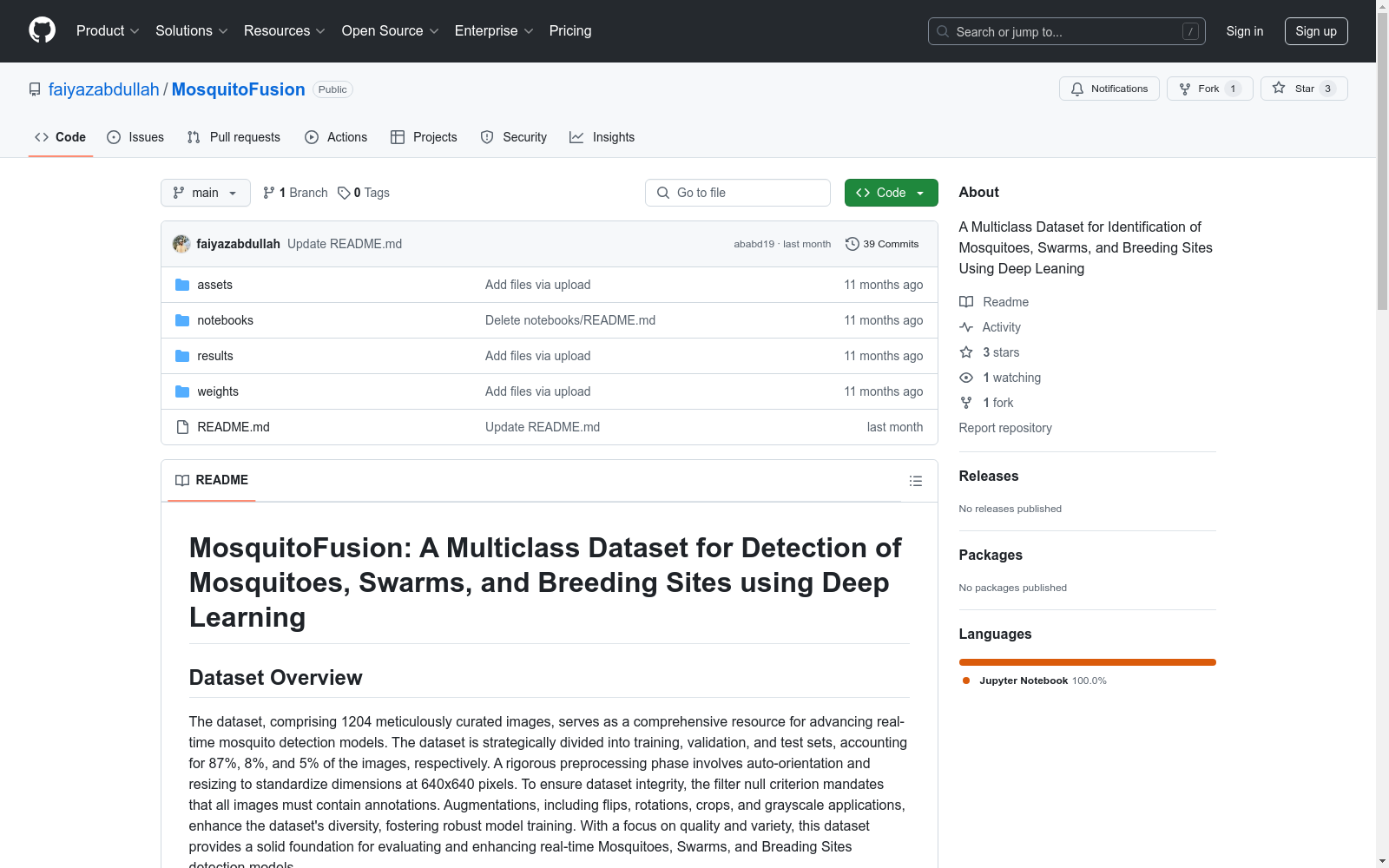Click the Packages heading link
Viewport: 1389px width, 868px height.
[991, 555]
